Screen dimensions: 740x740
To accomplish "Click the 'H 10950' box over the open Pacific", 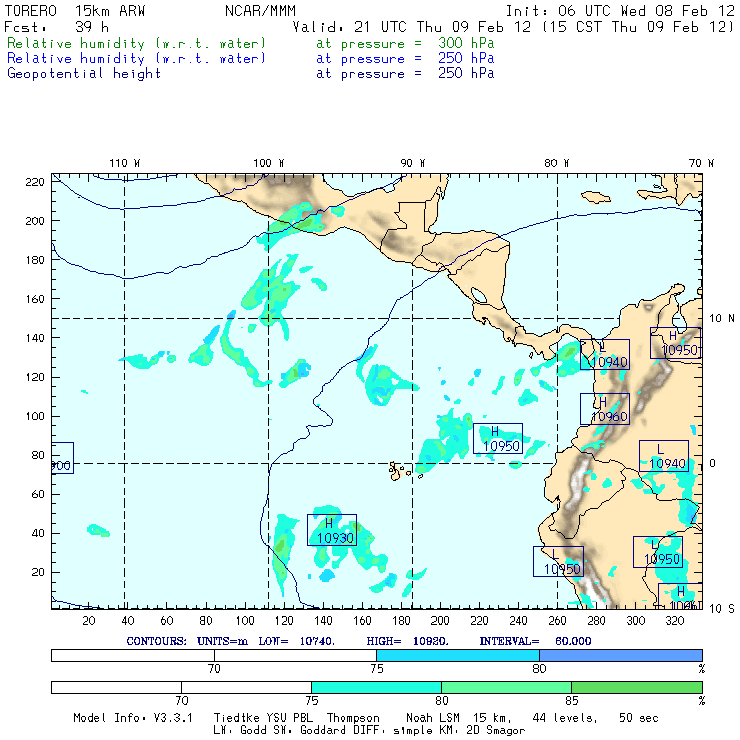I will coord(498,438).
